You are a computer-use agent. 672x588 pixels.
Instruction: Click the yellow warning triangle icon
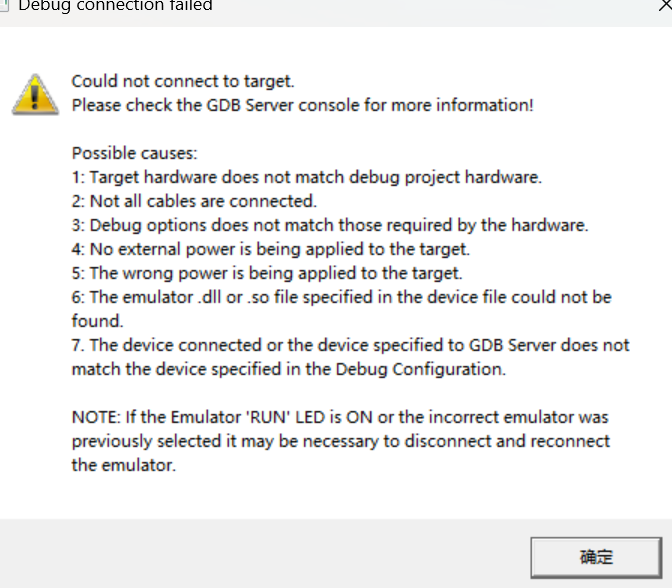click(35, 95)
